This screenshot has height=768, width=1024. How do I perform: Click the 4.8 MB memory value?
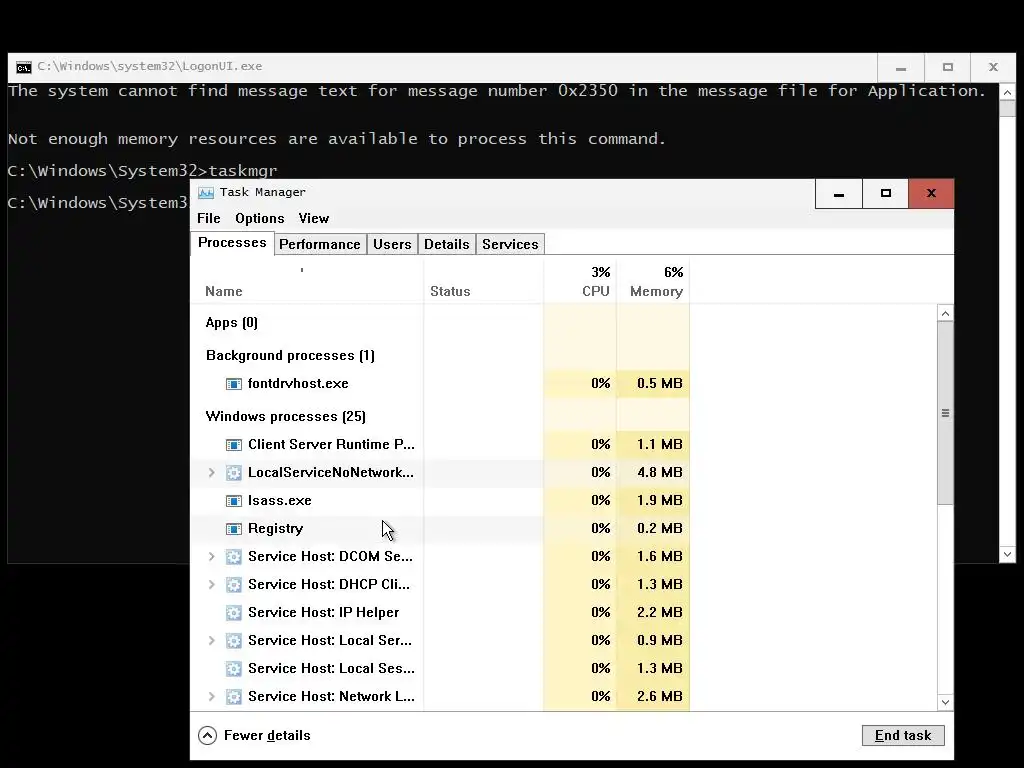pyautogui.click(x=660, y=472)
